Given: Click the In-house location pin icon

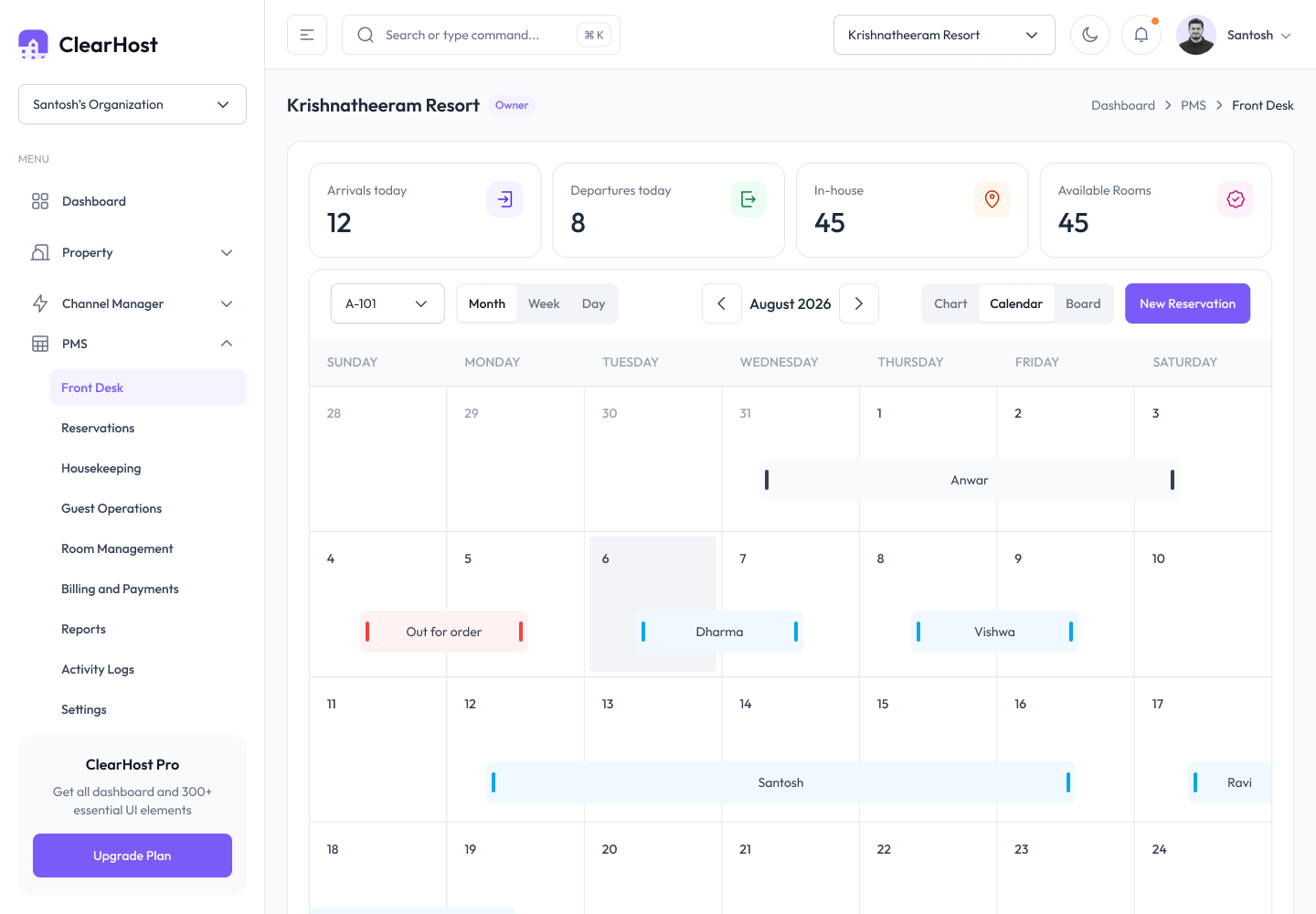Looking at the screenshot, I should tap(992, 199).
